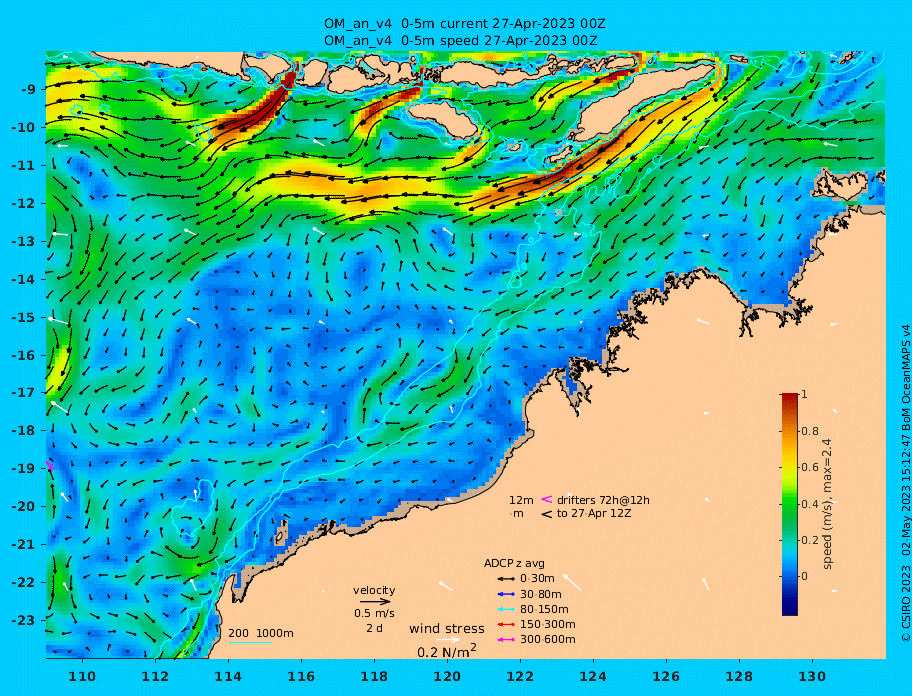Click the colorbar tick label '0.8'

810,431
